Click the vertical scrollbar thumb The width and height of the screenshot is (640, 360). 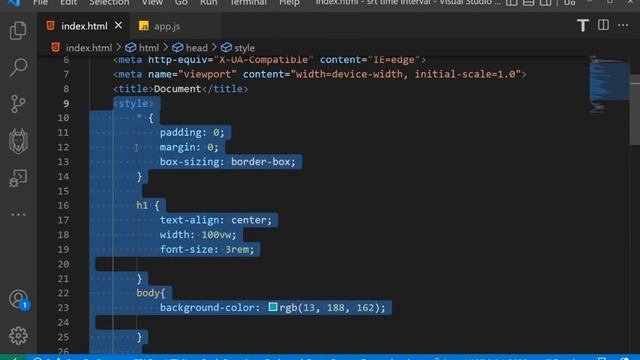[x=635, y=109]
